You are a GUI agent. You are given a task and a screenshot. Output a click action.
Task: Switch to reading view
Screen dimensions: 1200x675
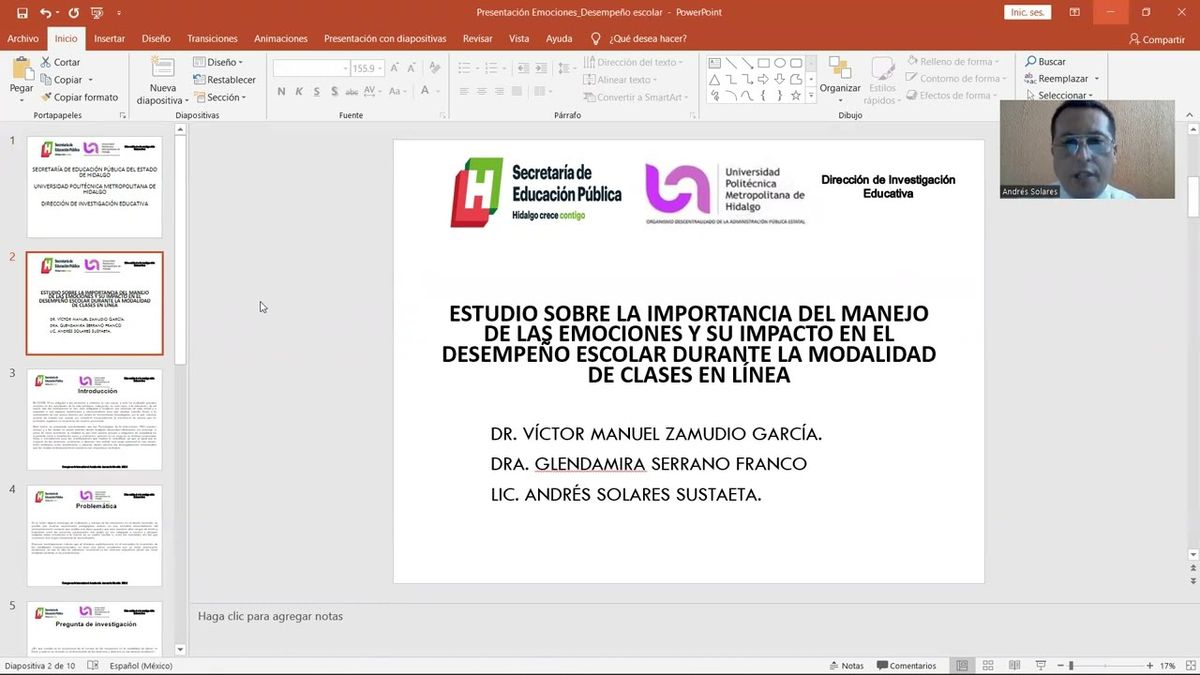pyautogui.click(x=1014, y=665)
